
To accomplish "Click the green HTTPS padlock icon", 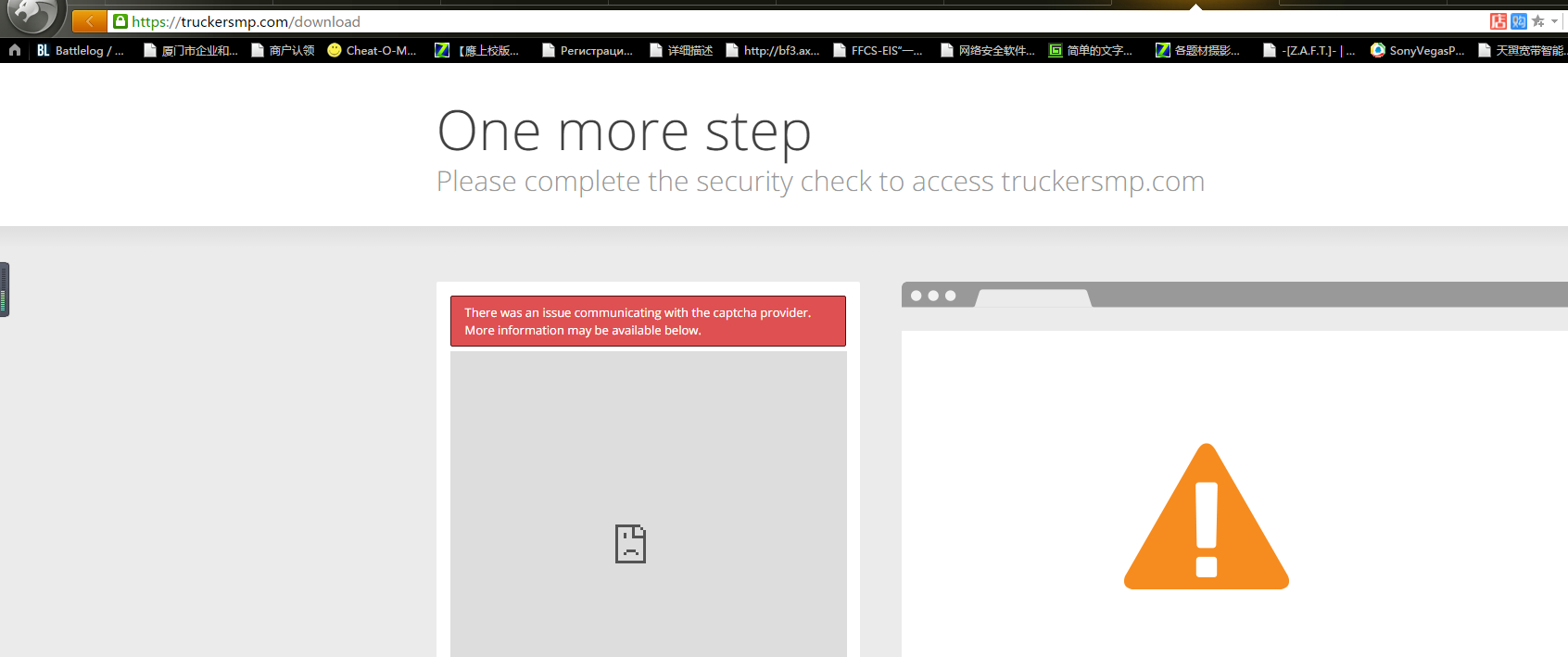I will point(120,21).
